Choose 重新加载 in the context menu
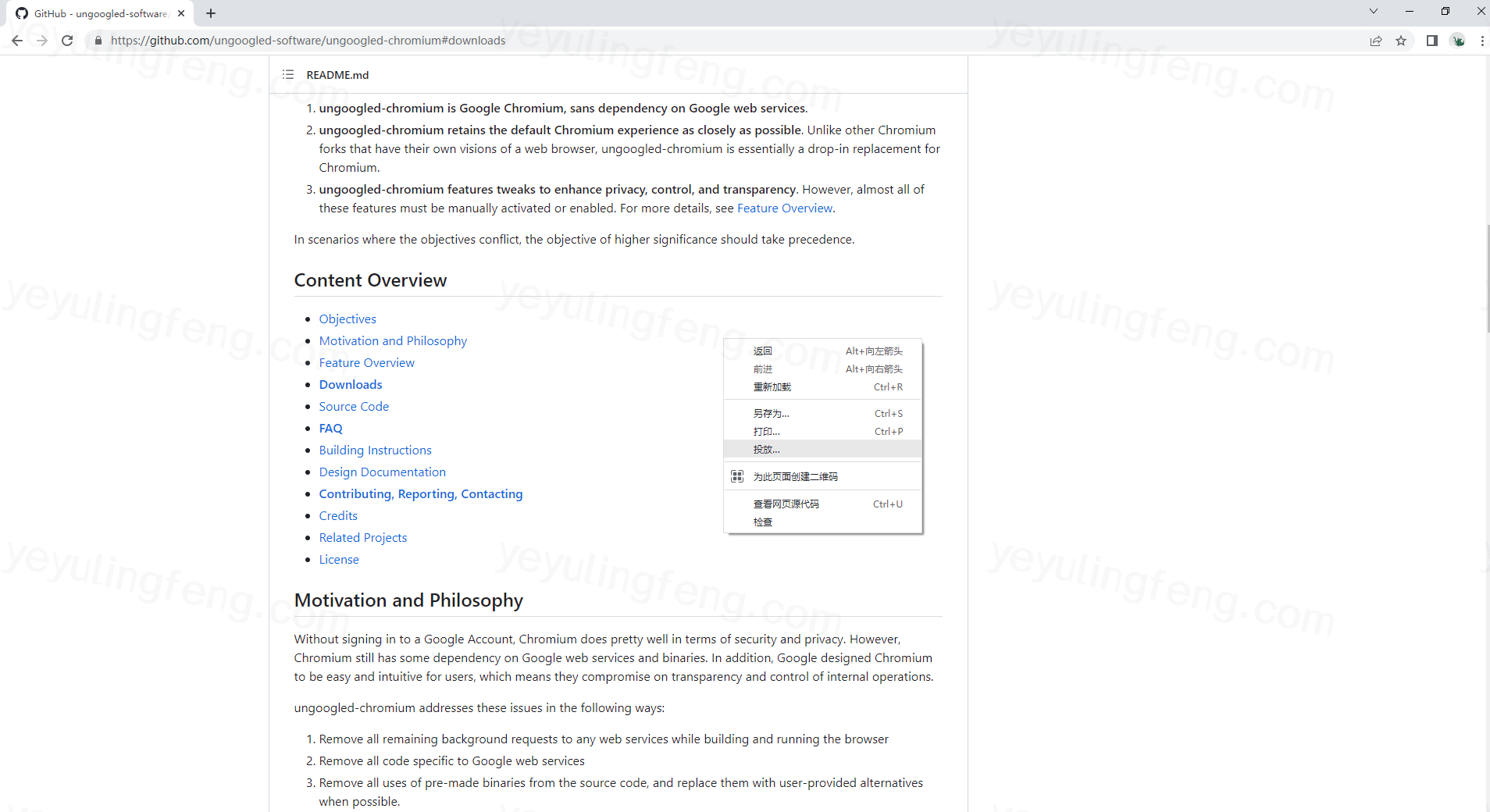 coord(823,387)
